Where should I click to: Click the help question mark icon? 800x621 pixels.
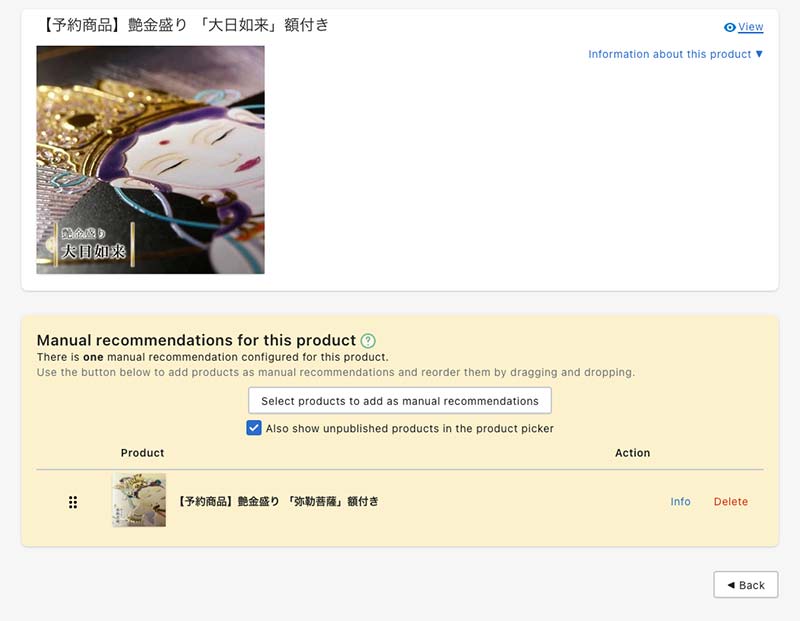coord(368,340)
